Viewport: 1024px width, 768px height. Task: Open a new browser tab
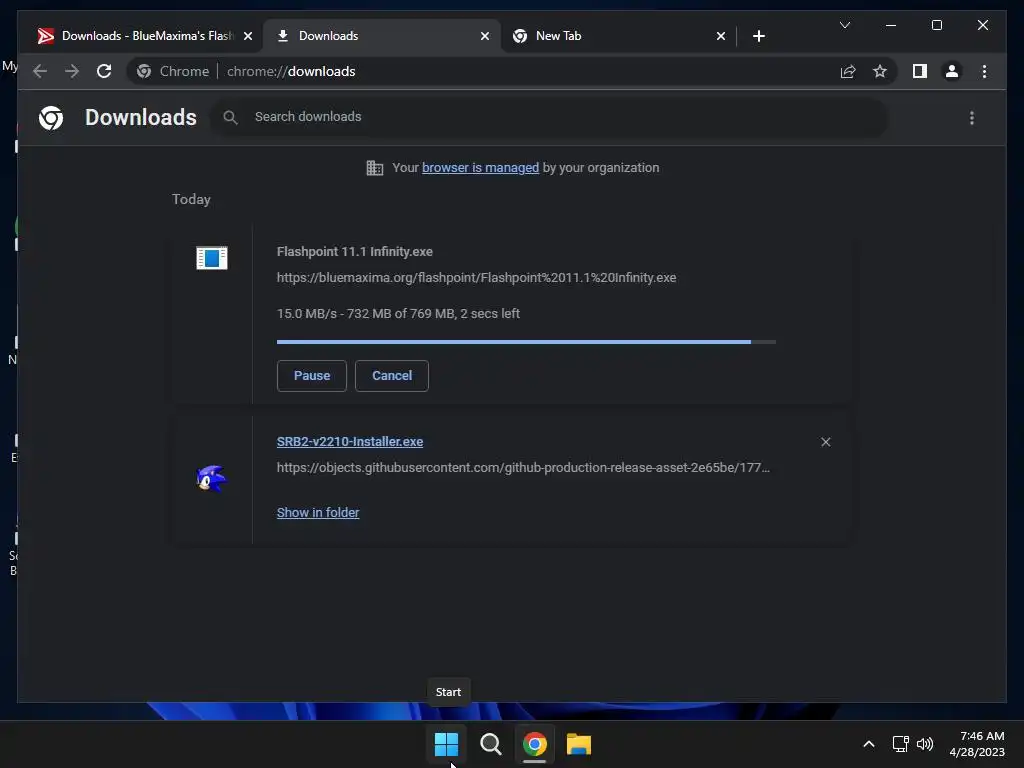(x=758, y=37)
